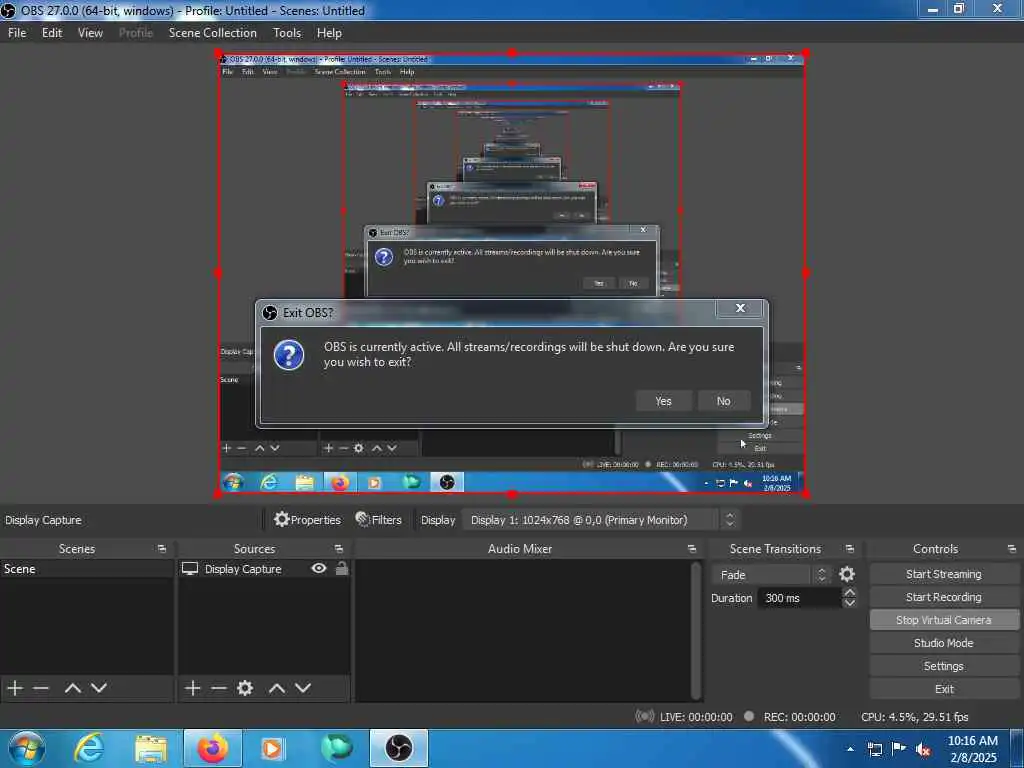Decrease transition duration with down arrow
Viewport: 1024px width, 768px height.
pyautogui.click(x=849, y=603)
